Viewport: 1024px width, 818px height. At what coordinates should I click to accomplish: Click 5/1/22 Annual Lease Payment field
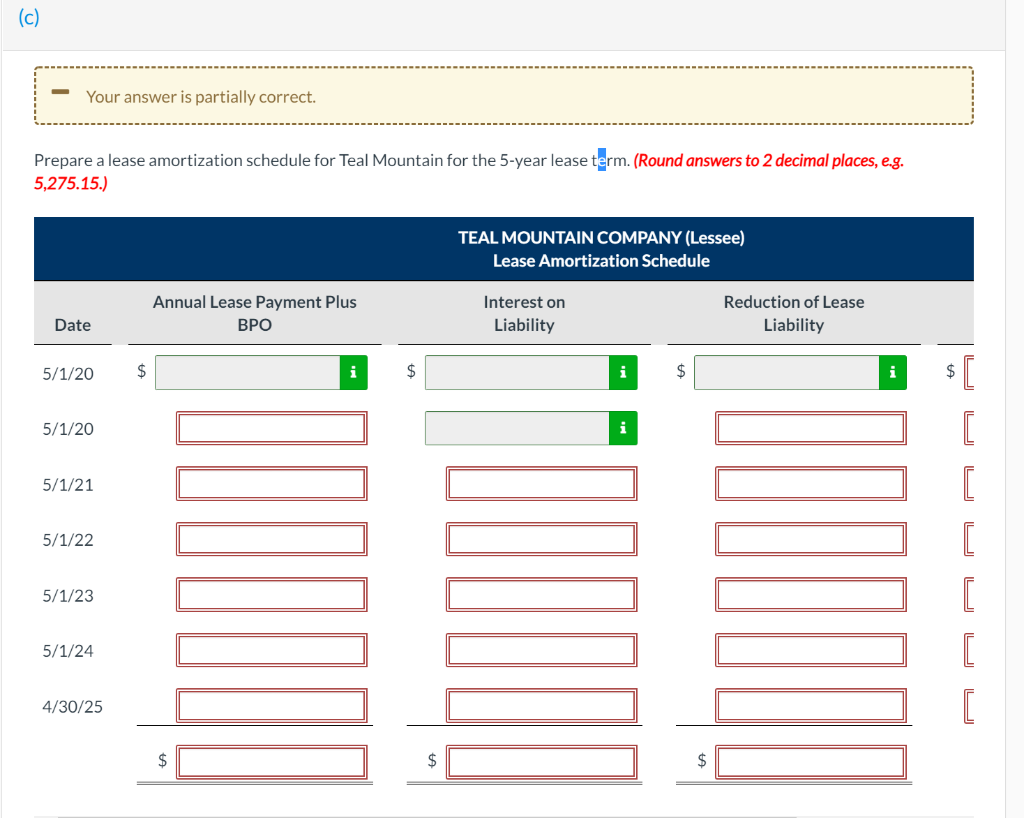[272, 539]
